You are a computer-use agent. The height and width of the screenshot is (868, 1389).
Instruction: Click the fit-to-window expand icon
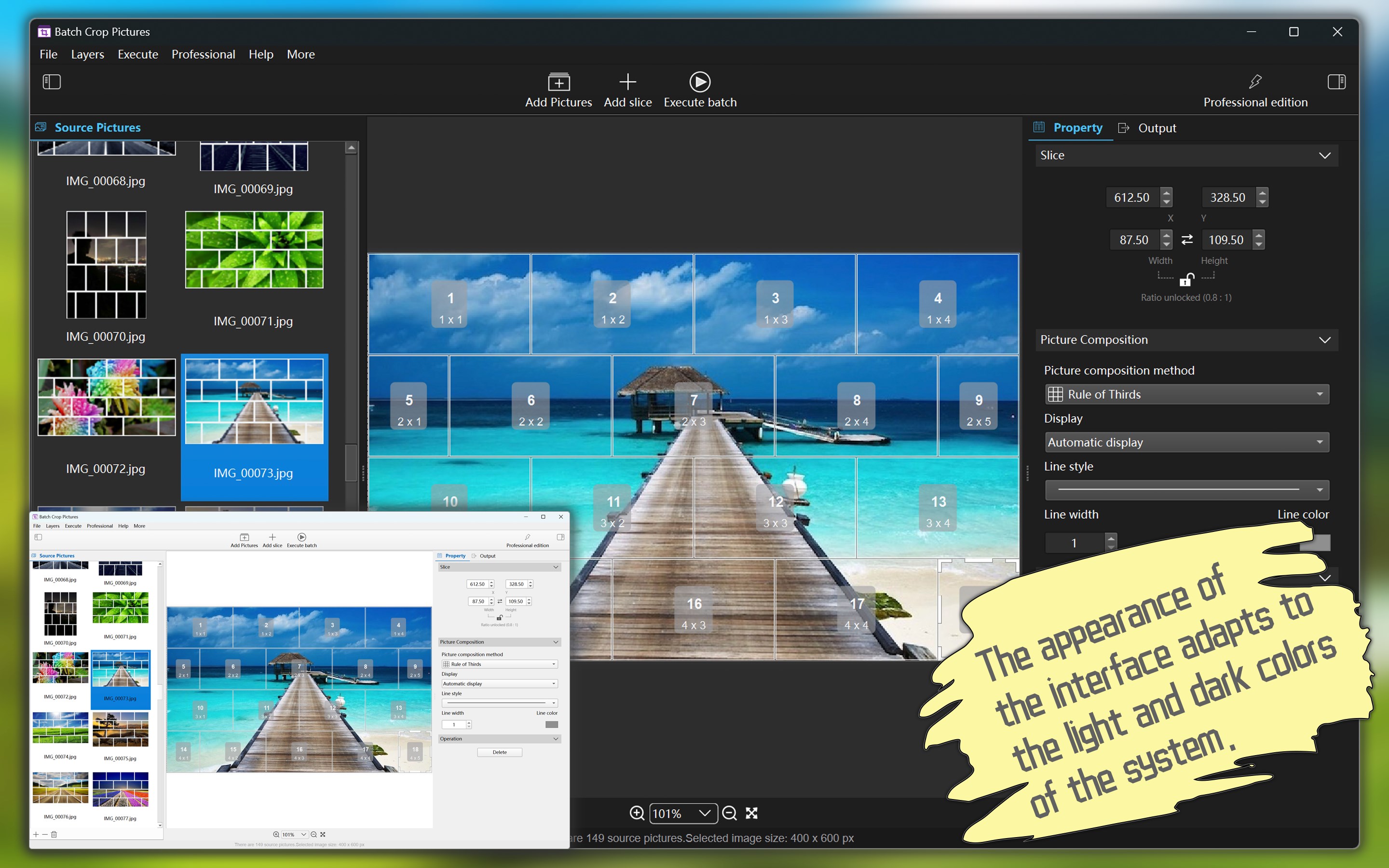[751, 813]
